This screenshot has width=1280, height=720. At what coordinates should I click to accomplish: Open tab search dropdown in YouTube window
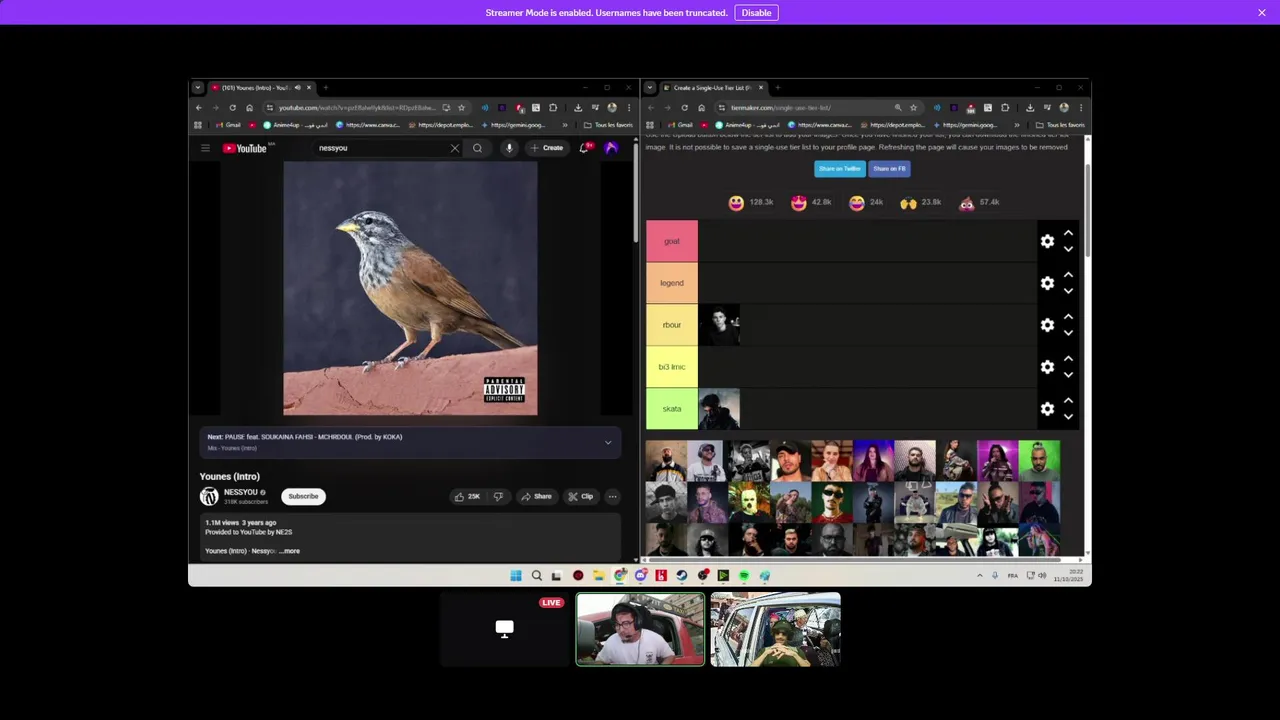198,88
